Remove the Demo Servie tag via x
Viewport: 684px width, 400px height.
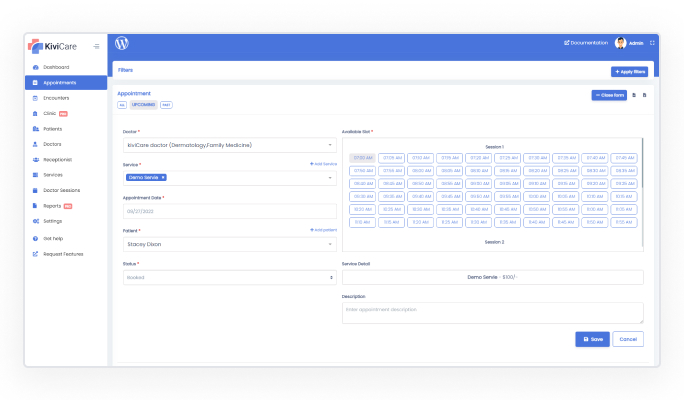point(163,178)
